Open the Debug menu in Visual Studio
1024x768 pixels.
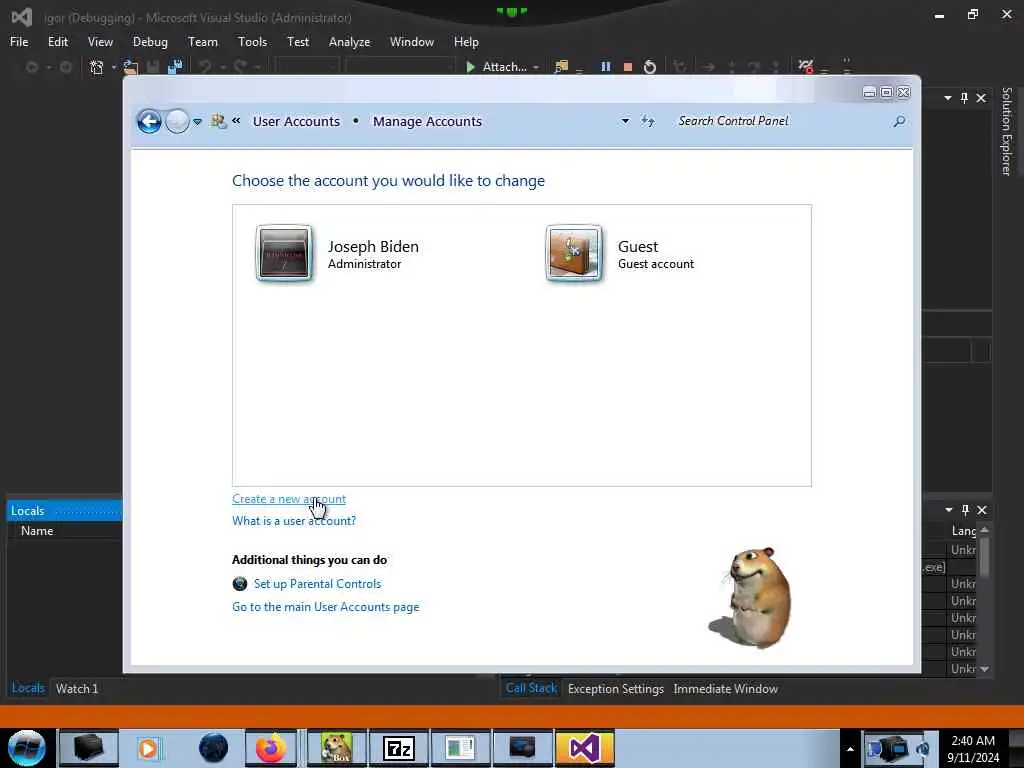tap(150, 42)
